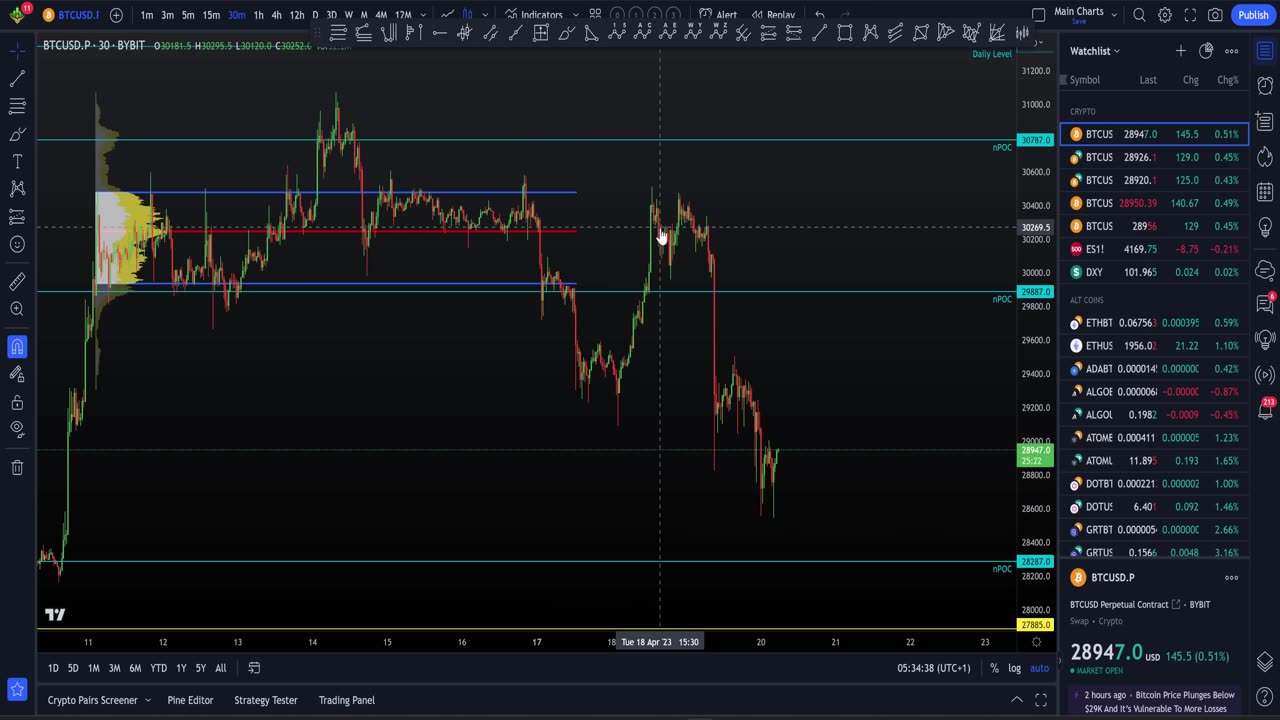Collapse the CRYPTO section header

point(1083,111)
